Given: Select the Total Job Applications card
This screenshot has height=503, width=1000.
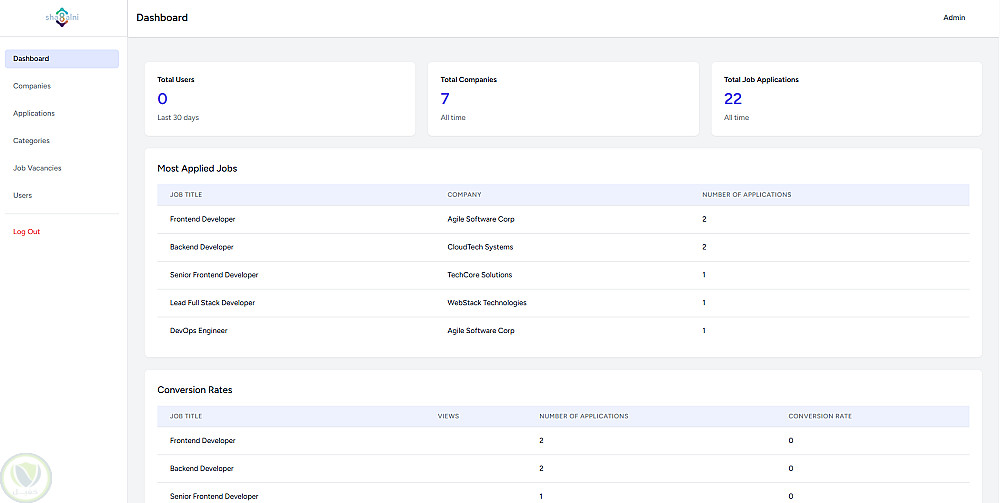Looking at the screenshot, I should tap(846, 99).
